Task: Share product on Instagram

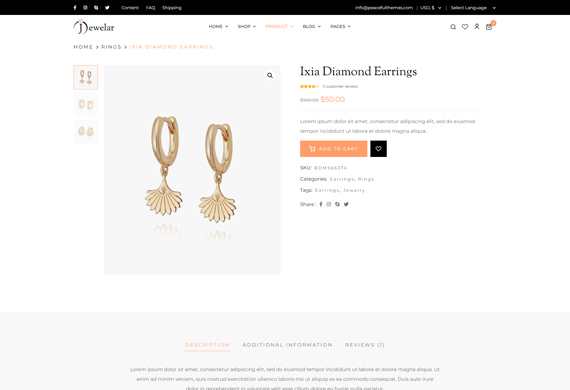Action: click(329, 204)
